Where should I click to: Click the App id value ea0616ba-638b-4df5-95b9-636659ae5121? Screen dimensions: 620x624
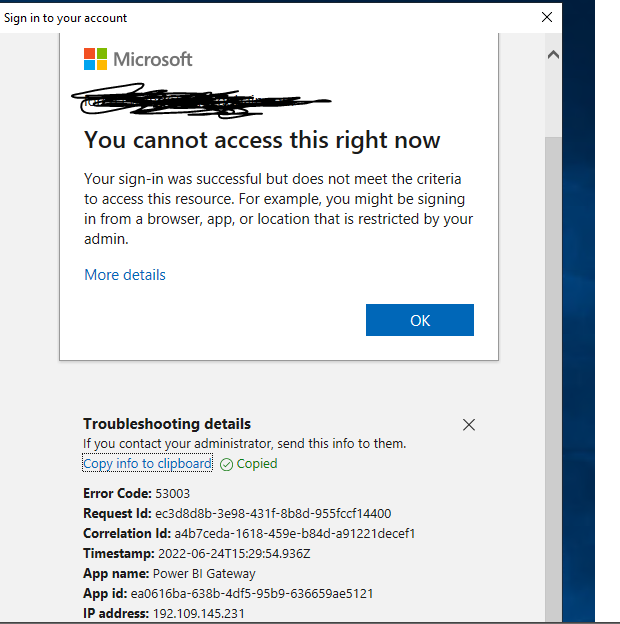pyautogui.click(x=252, y=593)
